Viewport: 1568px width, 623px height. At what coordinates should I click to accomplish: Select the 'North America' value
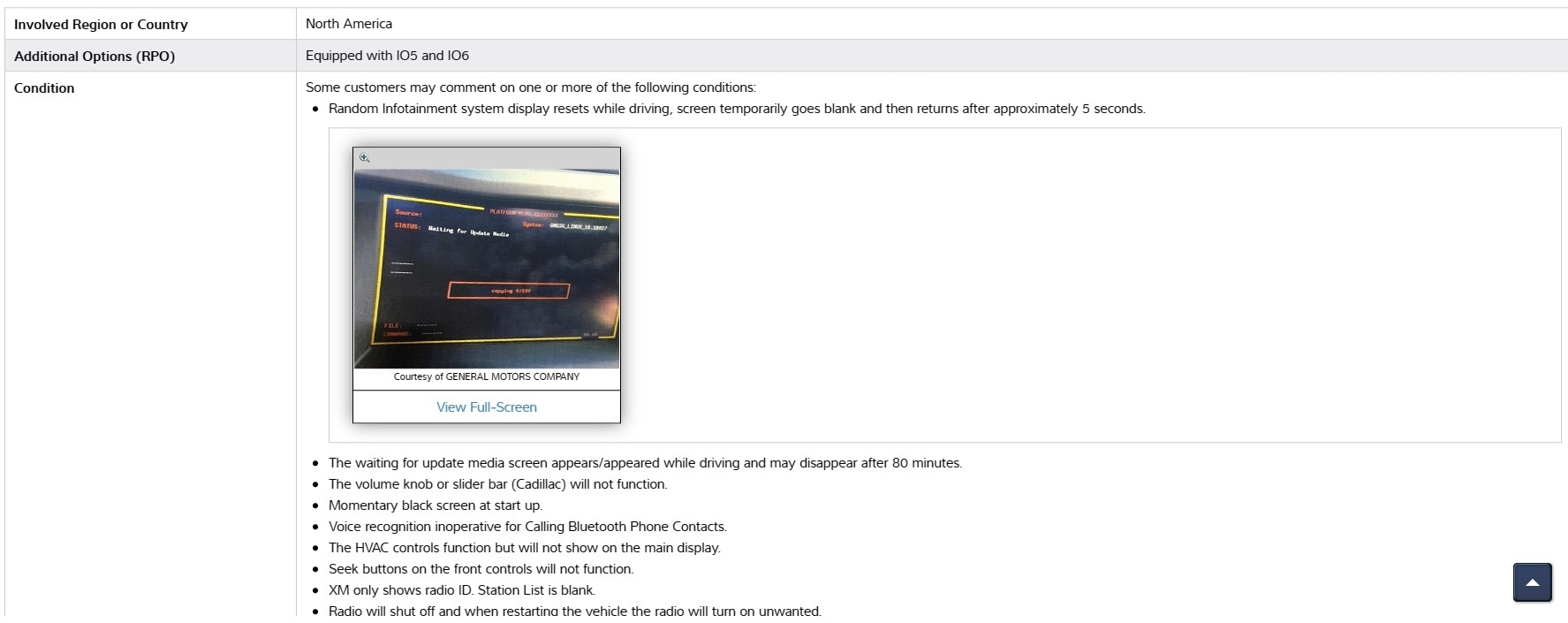pos(349,24)
